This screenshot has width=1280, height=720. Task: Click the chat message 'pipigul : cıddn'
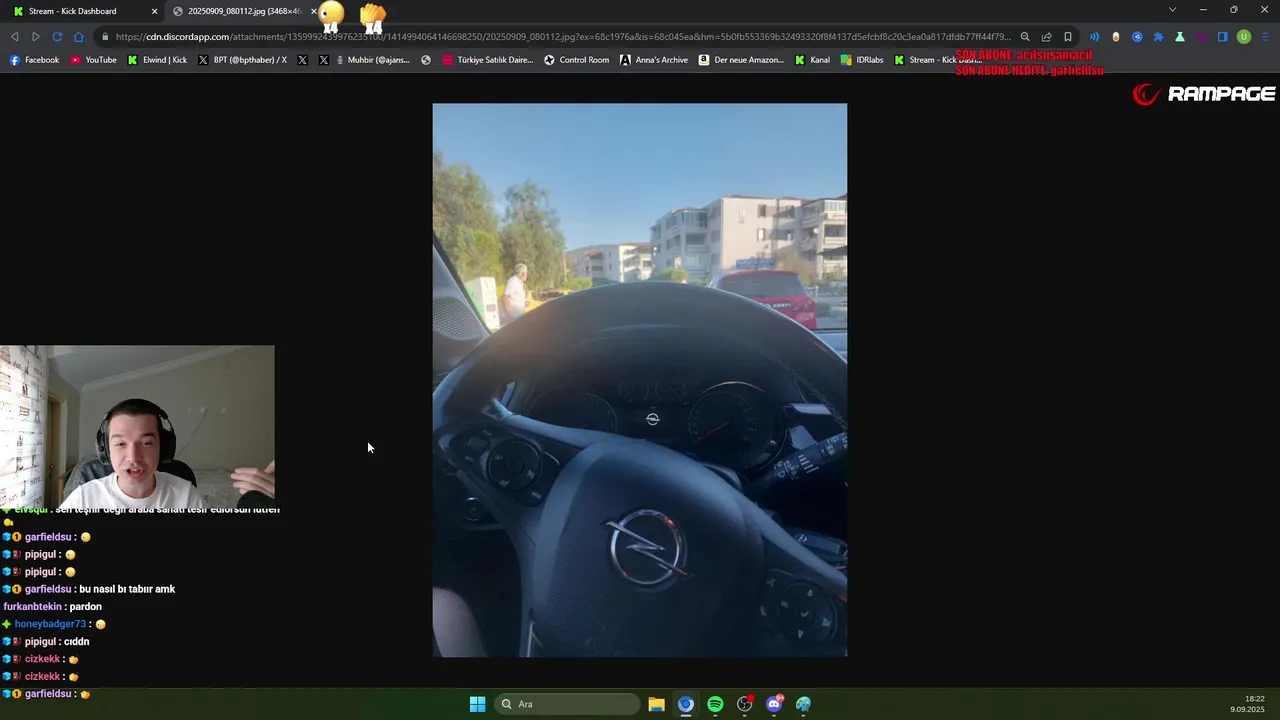coord(56,642)
